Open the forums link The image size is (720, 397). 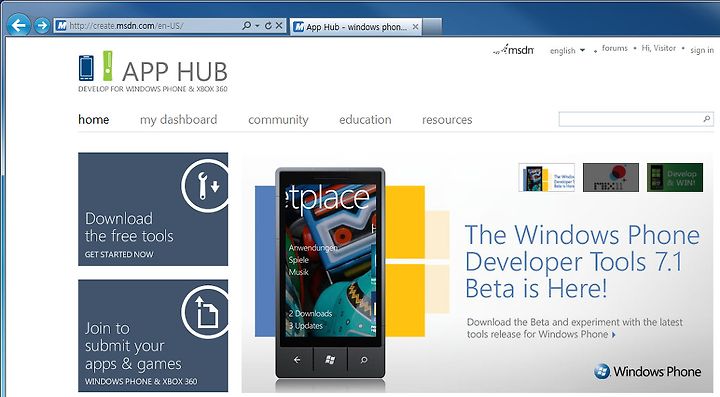pyautogui.click(x=614, y=48)
